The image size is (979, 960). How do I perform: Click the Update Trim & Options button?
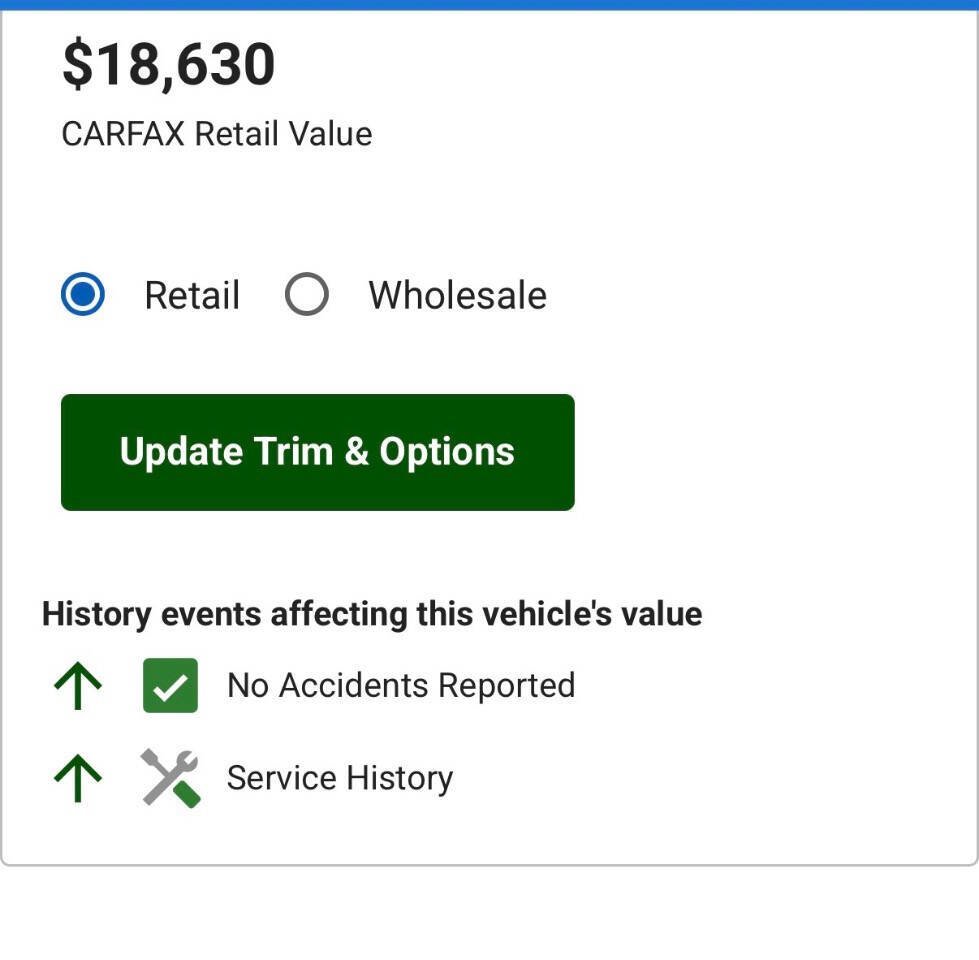pyautogui.click(x=318, y=452)
